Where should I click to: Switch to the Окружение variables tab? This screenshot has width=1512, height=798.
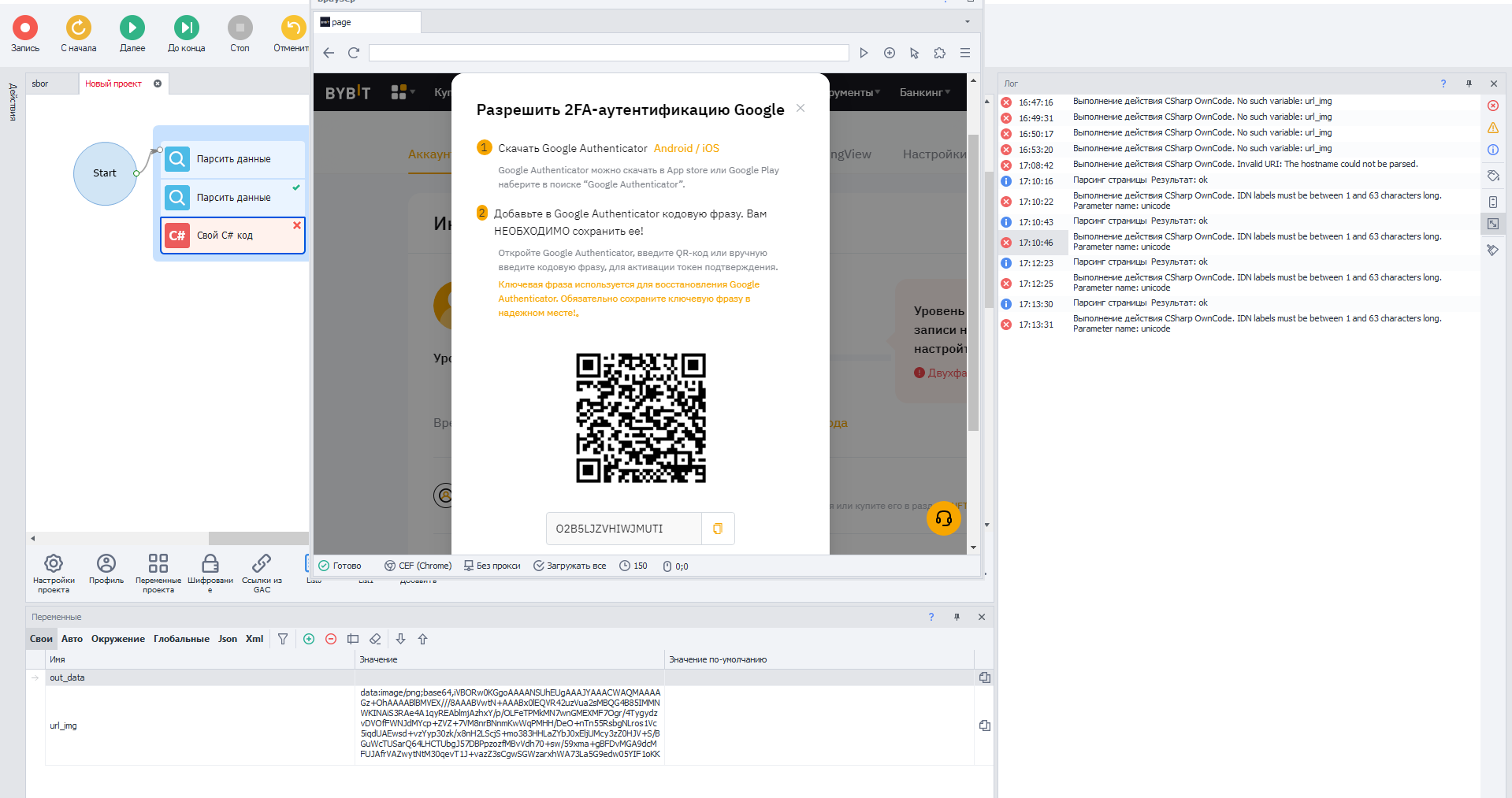tap(118, 639)
